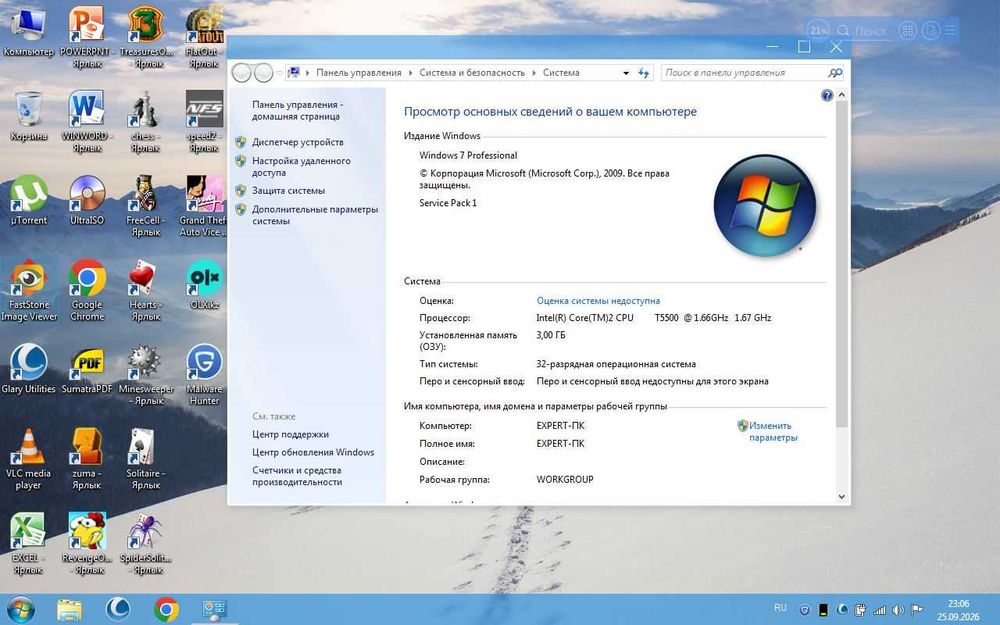The image size is (1000, 625).
Task: Open Счетчики и средства производительности link
Action: click(297, 476)
